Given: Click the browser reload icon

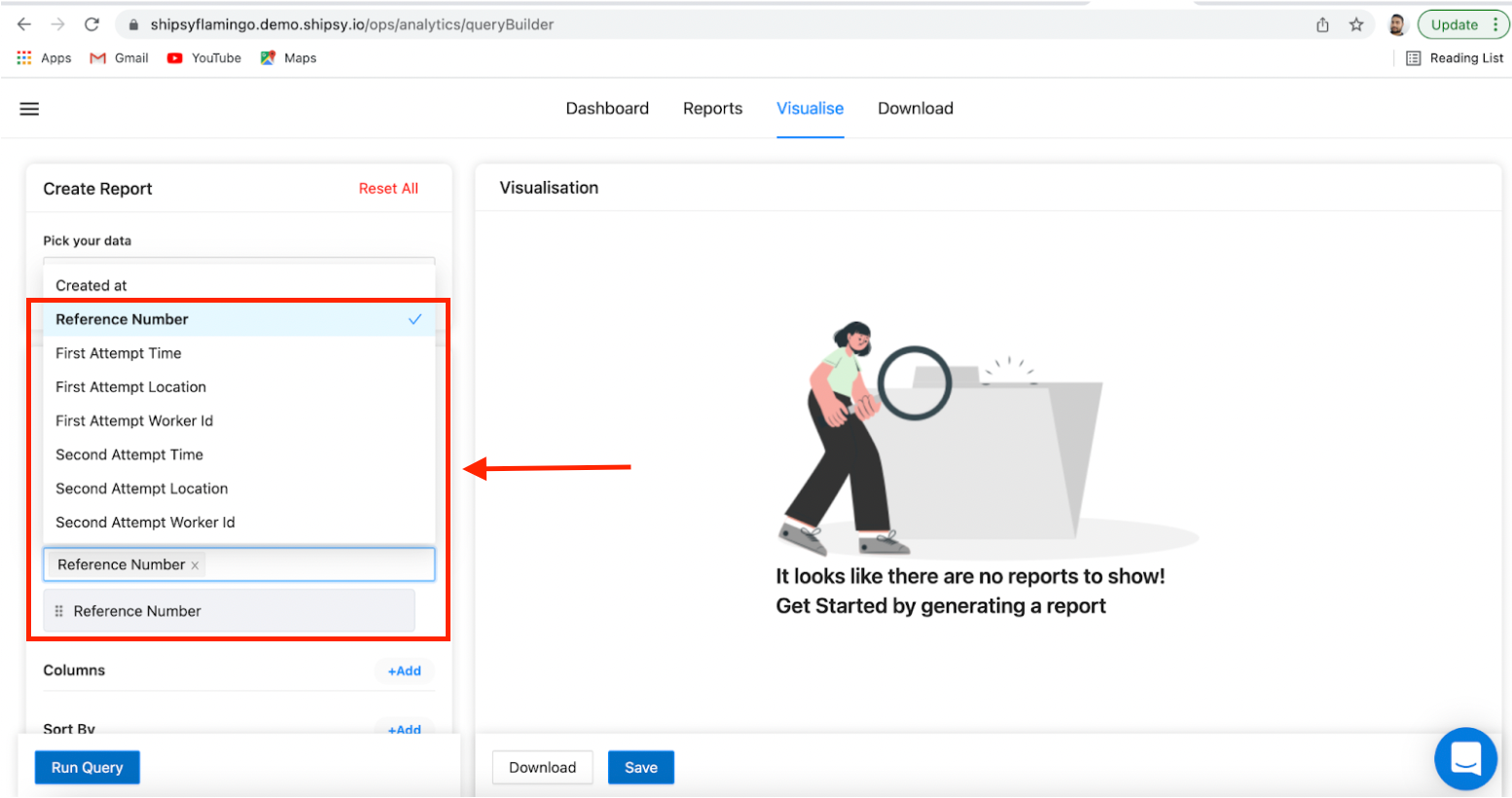Looking at the screenshot, I should (x=91, y=24).
